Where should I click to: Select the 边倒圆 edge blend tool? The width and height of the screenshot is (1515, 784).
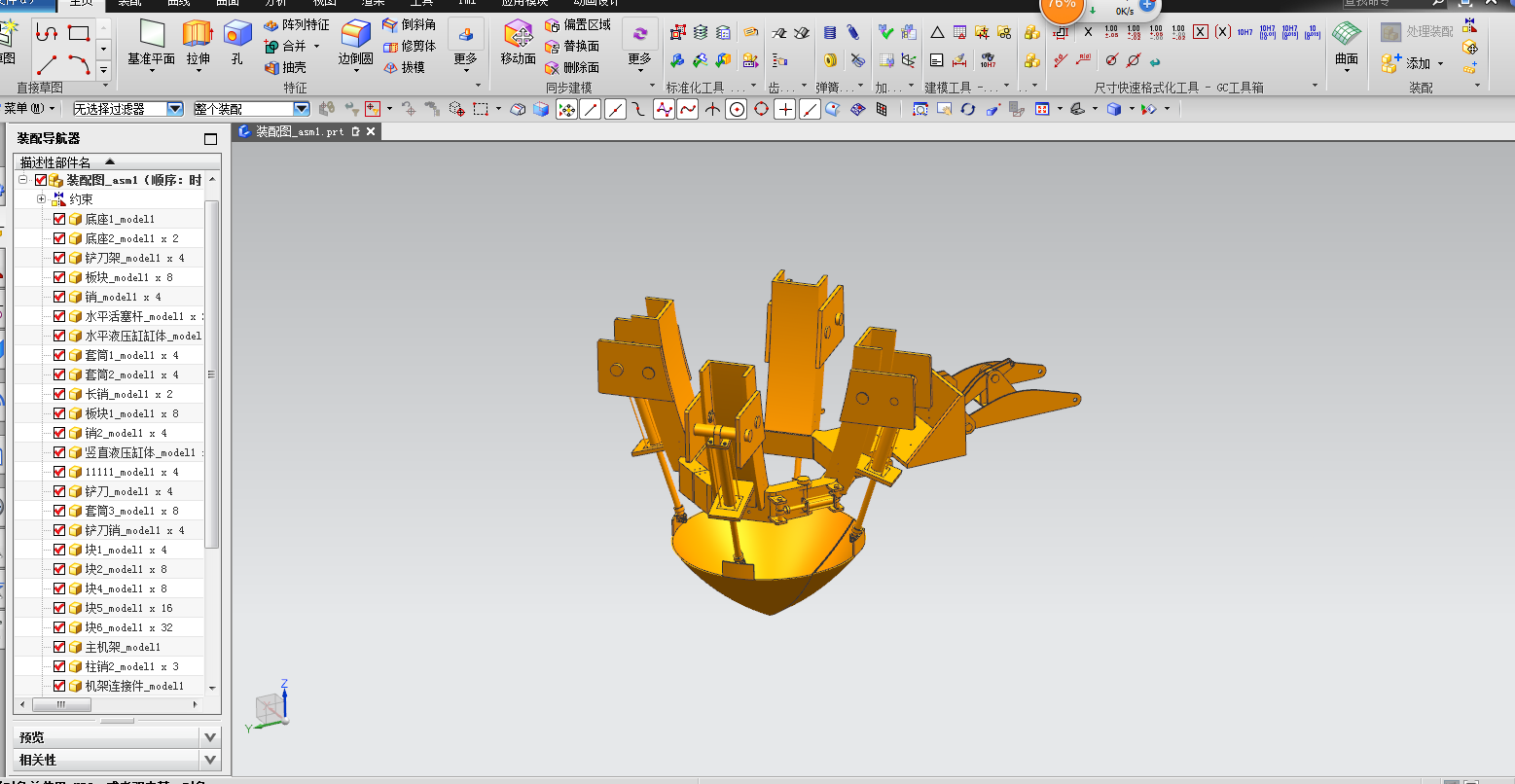355,43
